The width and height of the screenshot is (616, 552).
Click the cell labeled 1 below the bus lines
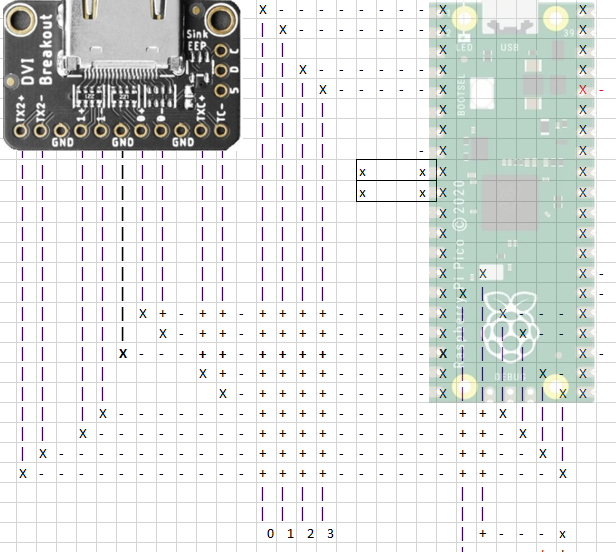tap(290, 533)
